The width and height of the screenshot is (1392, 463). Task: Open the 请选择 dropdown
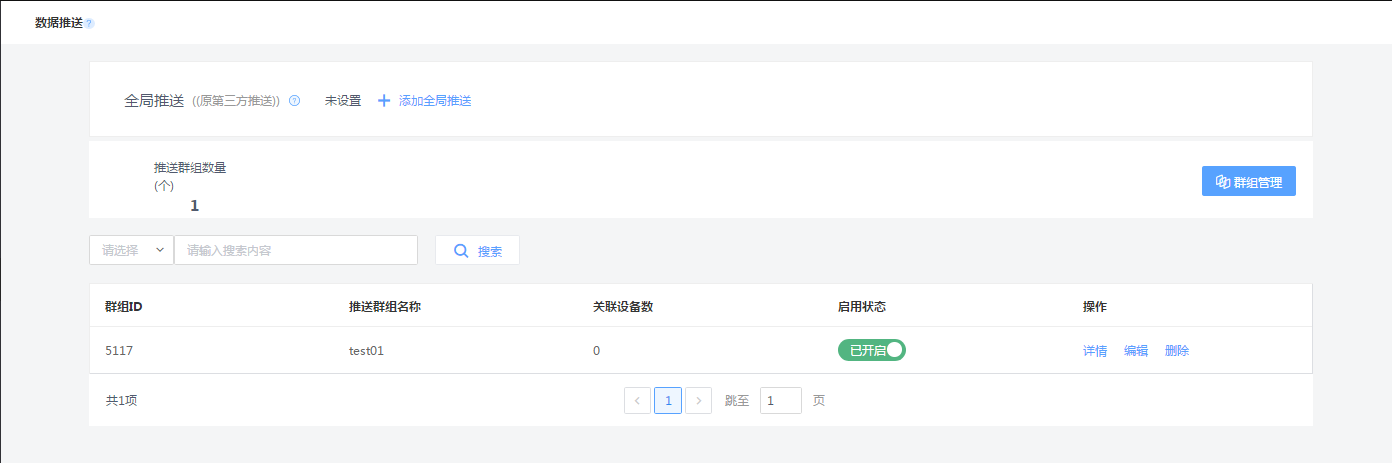coord(131,250)
